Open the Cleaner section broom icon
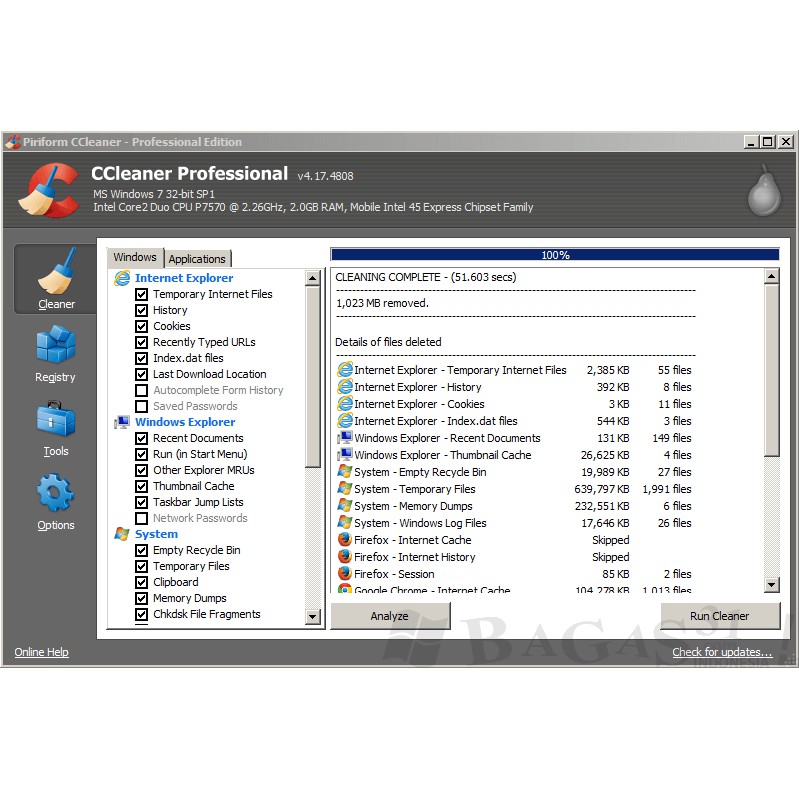The height and width of the screenshot is (799, 799). [x=56, y=271]
